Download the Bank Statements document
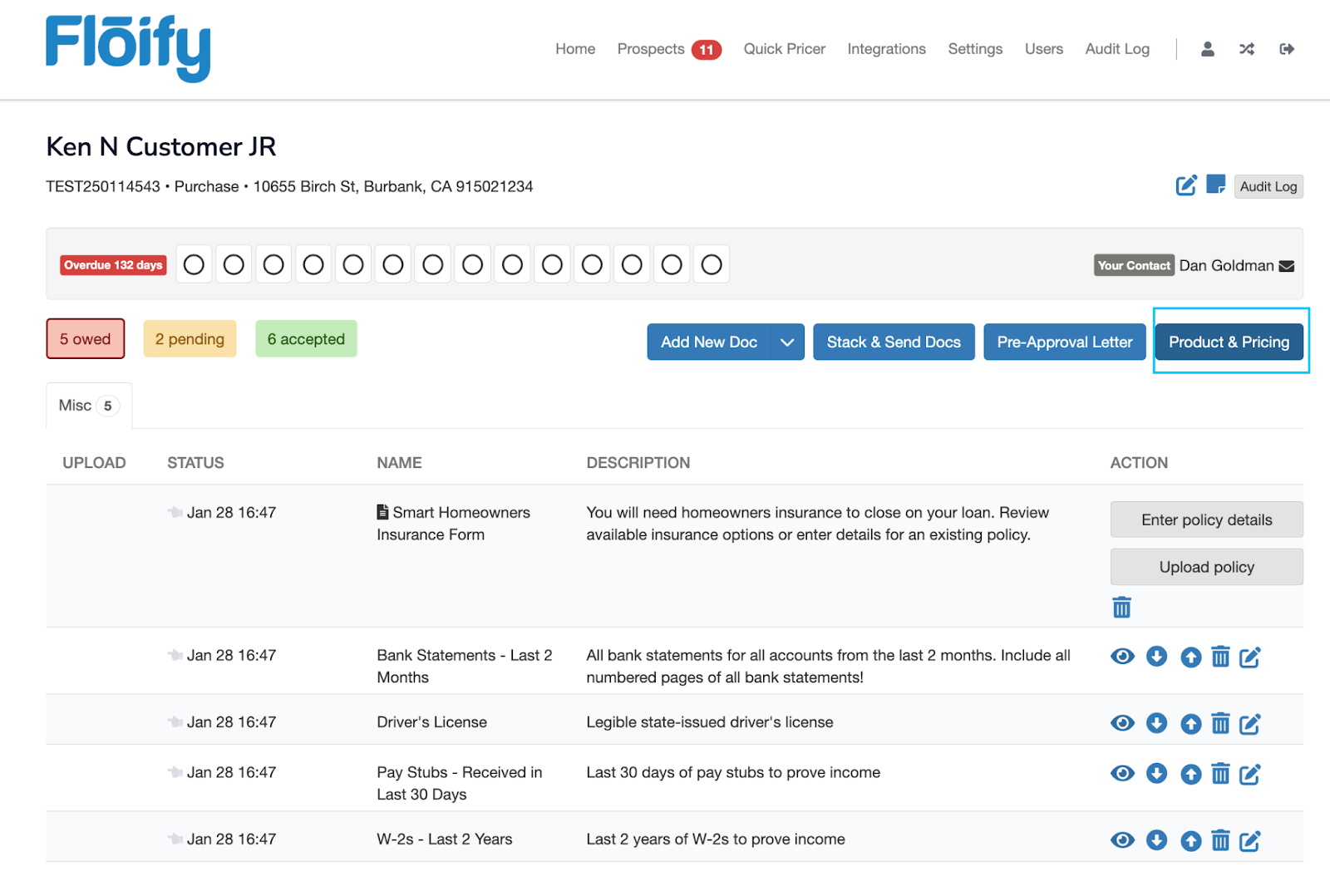The width and height of the screenshot is (1330, 896). [1156, 657]
